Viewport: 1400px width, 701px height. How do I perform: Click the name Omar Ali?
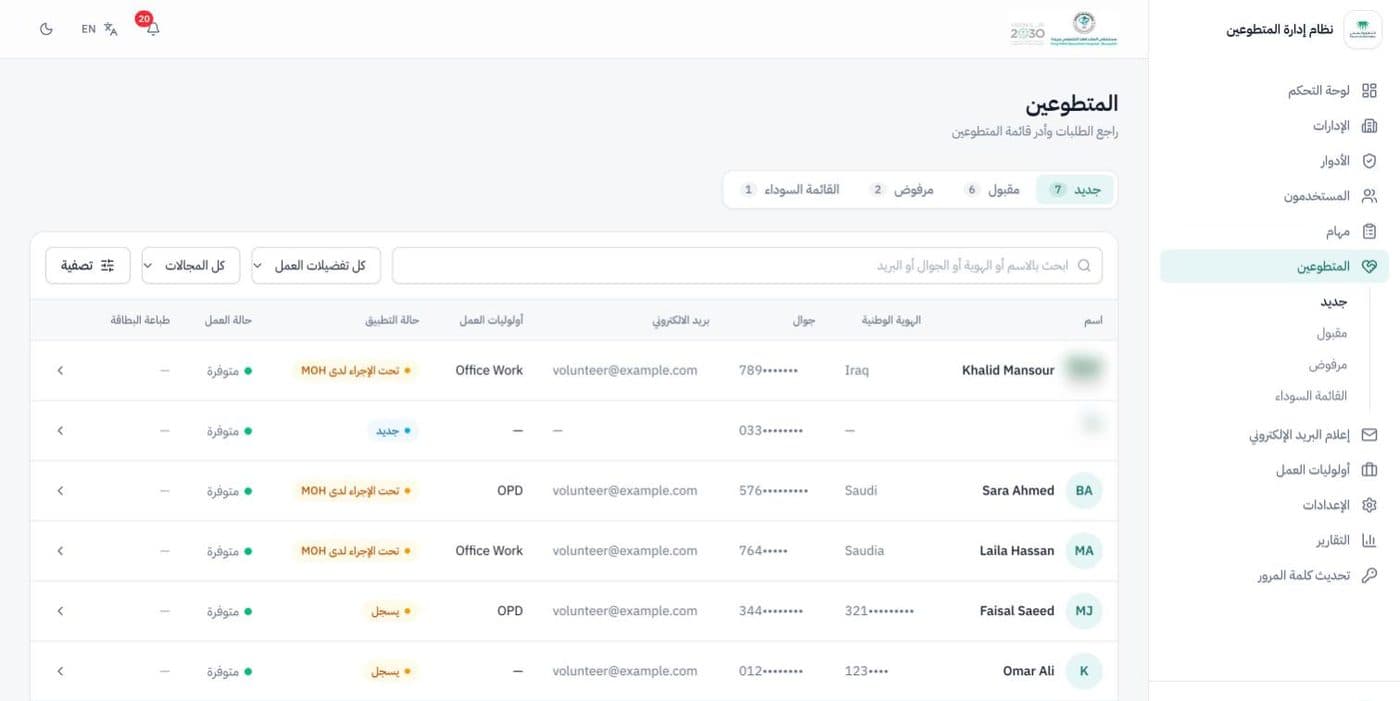click(x=1029, y=670)
